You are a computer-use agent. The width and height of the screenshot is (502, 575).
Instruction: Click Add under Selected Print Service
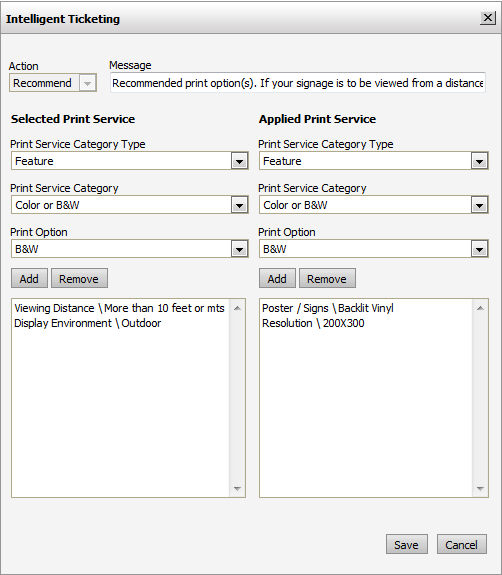click(x=29, y=279)
